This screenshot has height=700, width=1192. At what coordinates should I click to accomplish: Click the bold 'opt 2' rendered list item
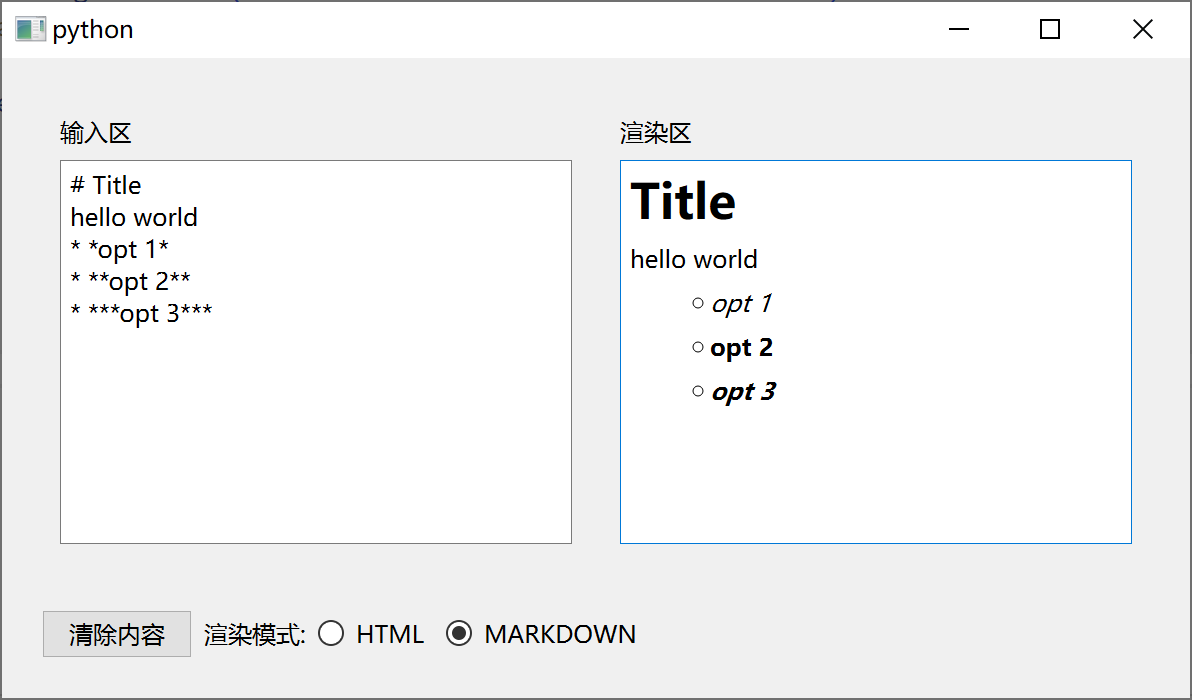click(741, 348)
